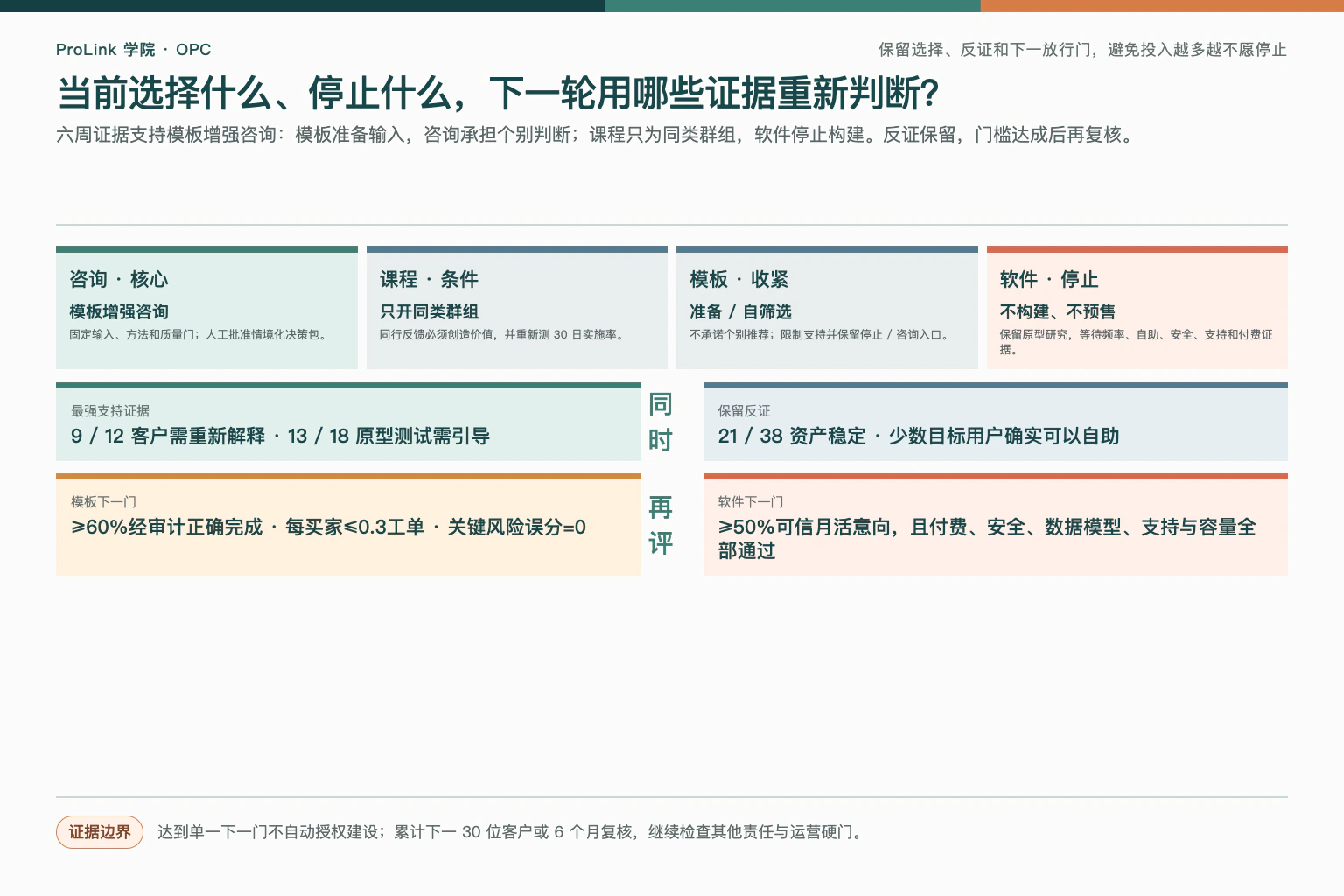Select the line 21 / 38 资产稳定
The image size is (1344, 896).
coord(919,436)
